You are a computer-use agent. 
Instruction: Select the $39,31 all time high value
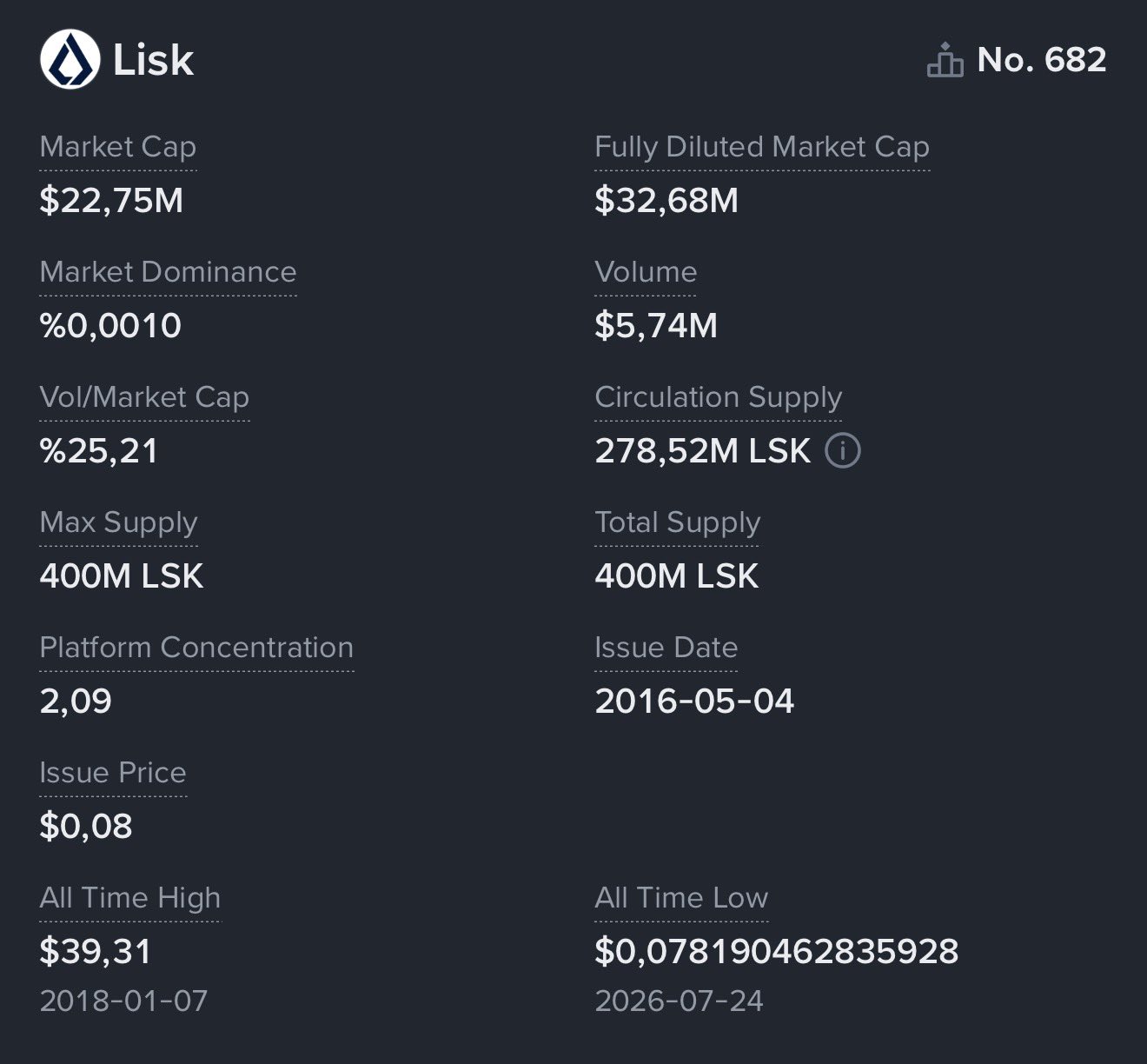click(96, 951)
